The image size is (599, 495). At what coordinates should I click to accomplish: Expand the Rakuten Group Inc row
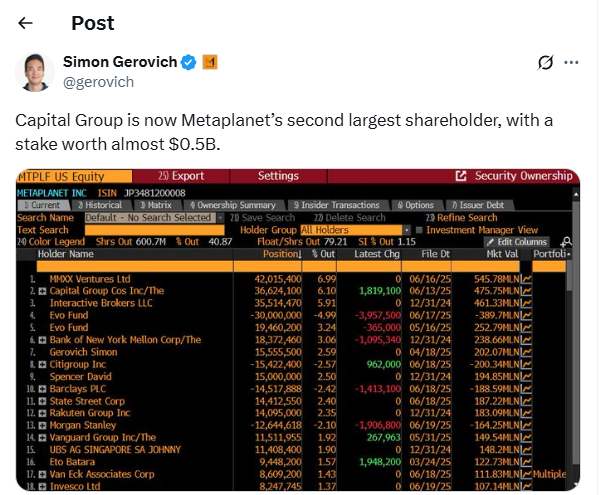[42, 413]
